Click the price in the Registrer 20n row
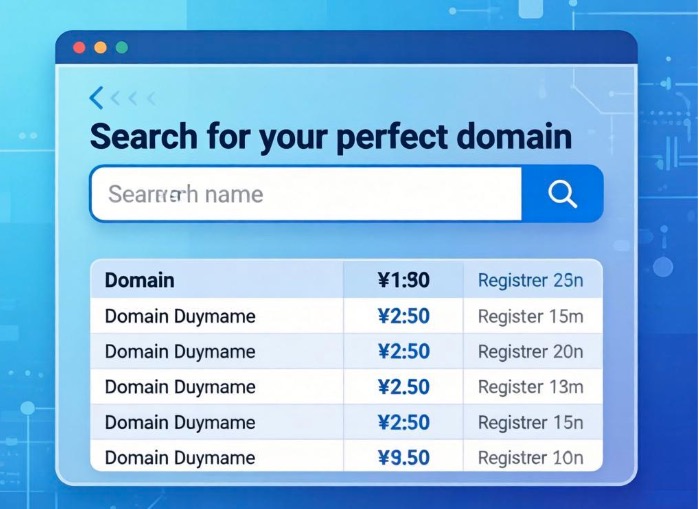699x509 pixels. (x=403, y=352)
